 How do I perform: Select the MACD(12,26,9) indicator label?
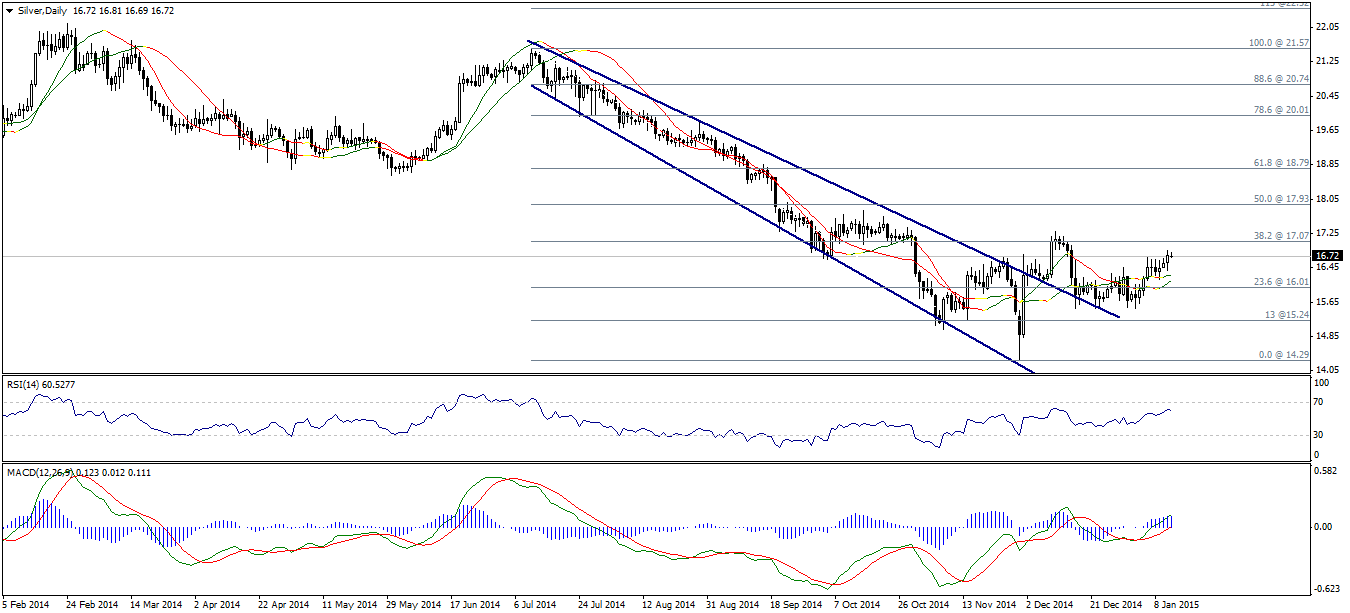[40, 471]
